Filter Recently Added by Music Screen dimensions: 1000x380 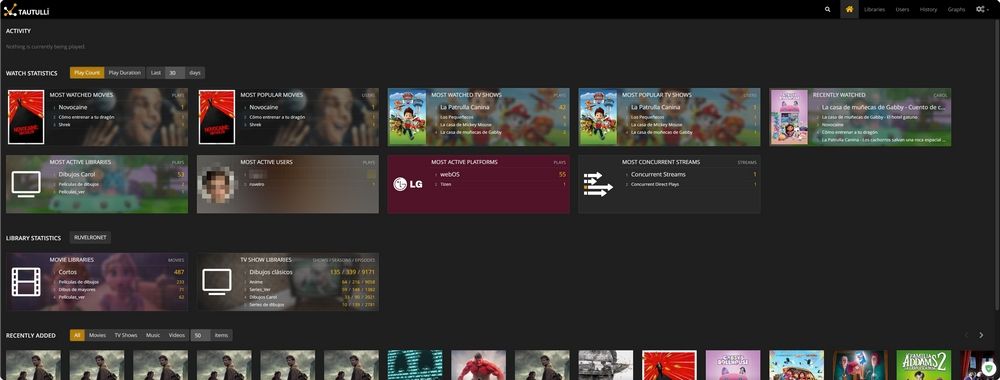(x=153, y=335)
